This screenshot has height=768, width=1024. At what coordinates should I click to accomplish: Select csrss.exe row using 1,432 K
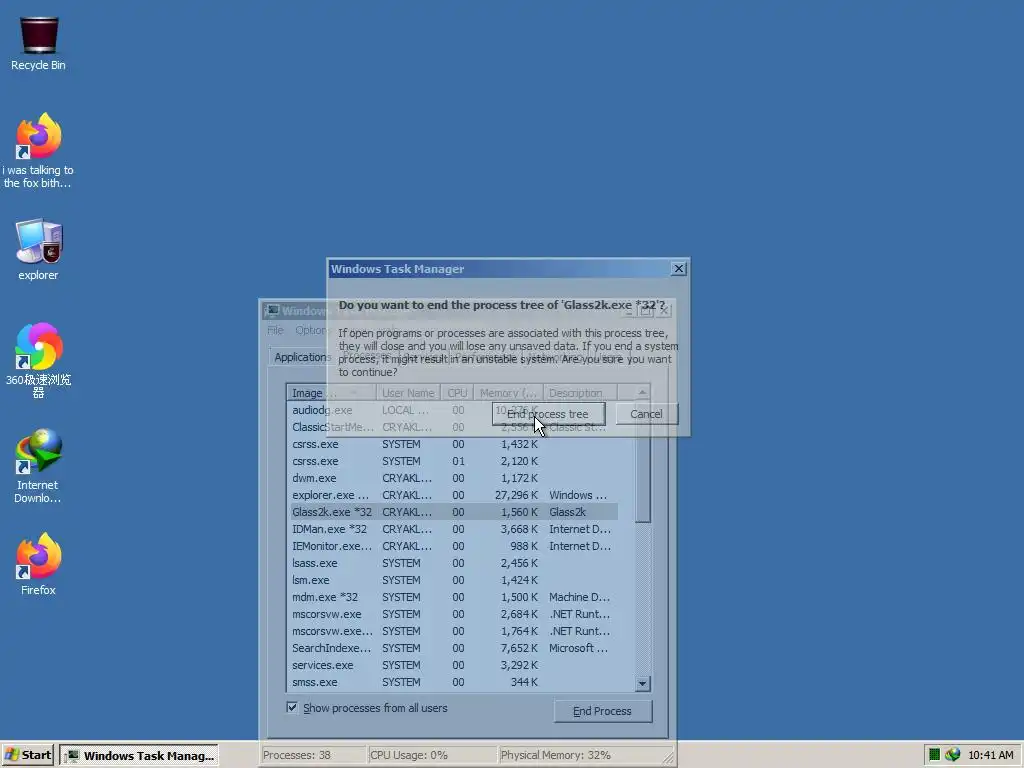454,444
